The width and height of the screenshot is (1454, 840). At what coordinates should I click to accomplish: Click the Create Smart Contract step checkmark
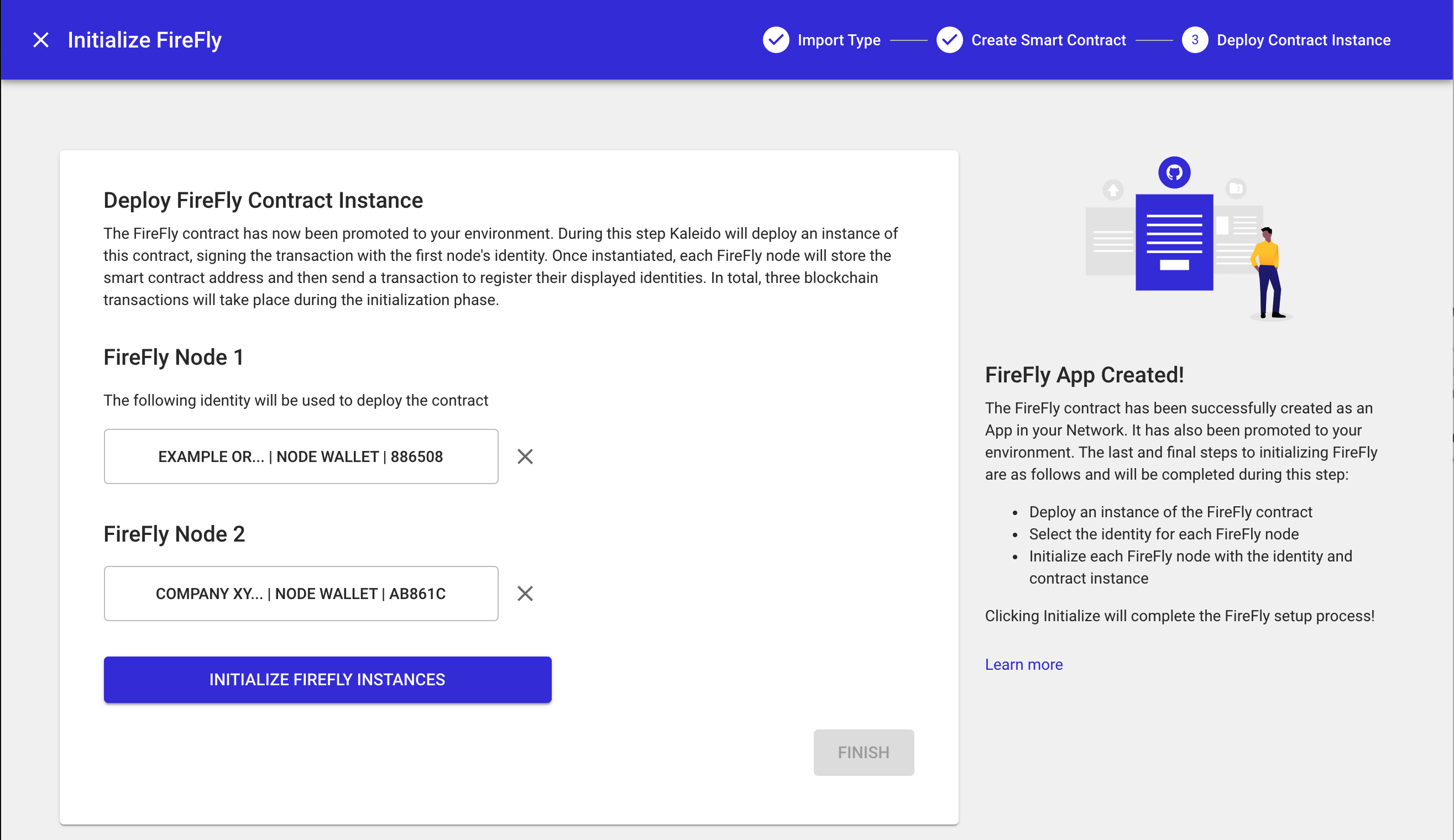(950, 40)
